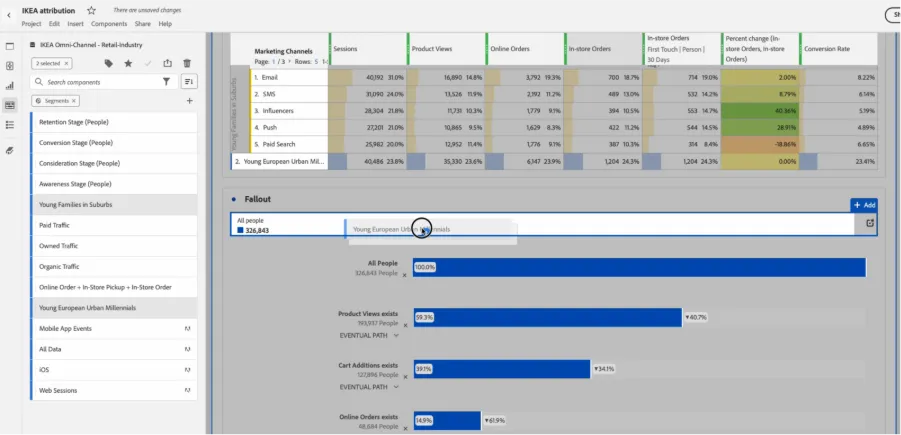The width and height of the screenshot is (901, 435).
Task: Favorite the selected components with the star icon
Action: pos(128,63)
